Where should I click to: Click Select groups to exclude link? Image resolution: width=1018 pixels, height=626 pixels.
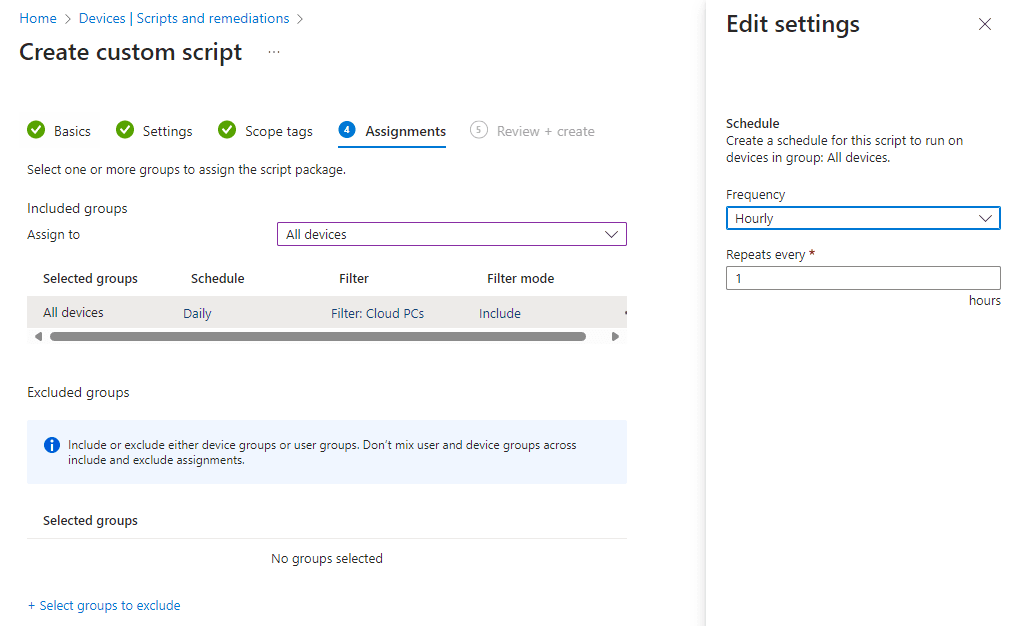click(x=104, y=605)
